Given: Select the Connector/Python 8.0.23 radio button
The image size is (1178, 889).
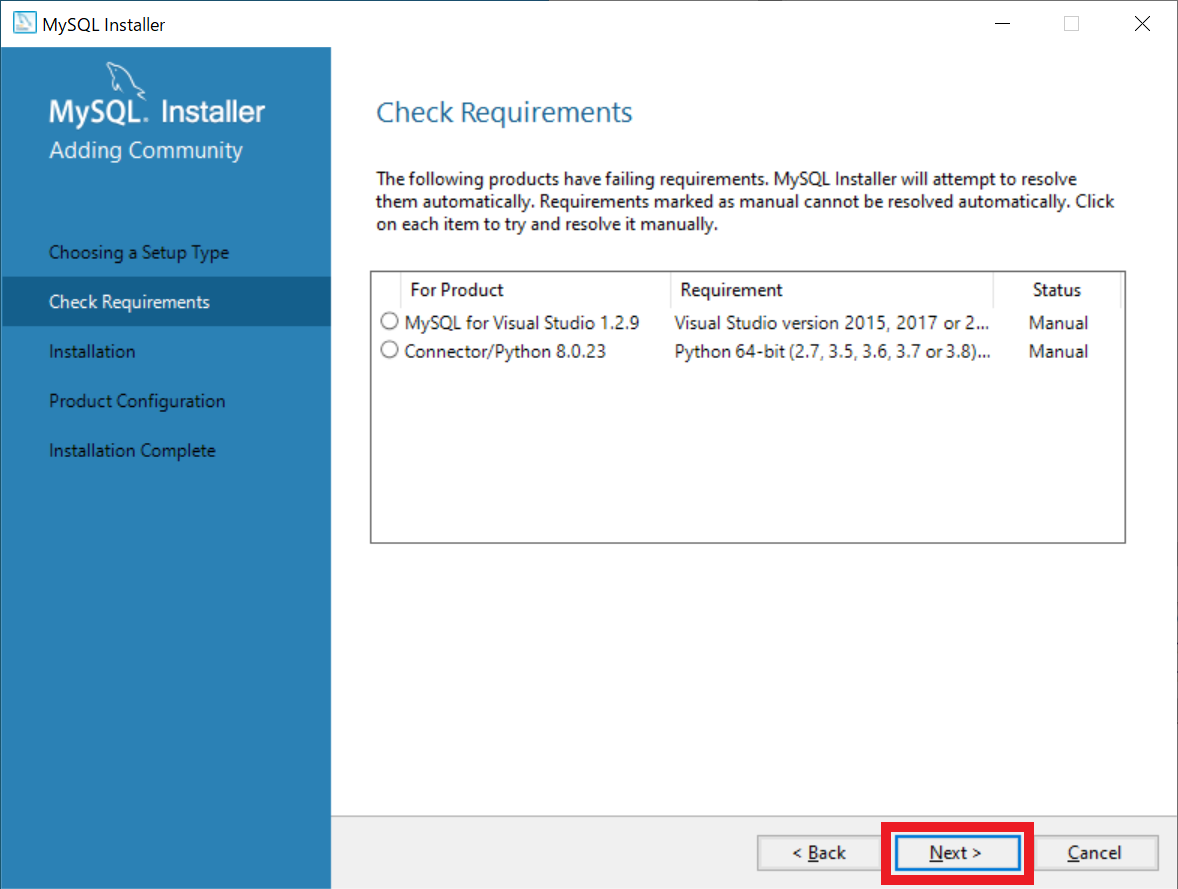Looking at the screenshot, I should [389, 350].
